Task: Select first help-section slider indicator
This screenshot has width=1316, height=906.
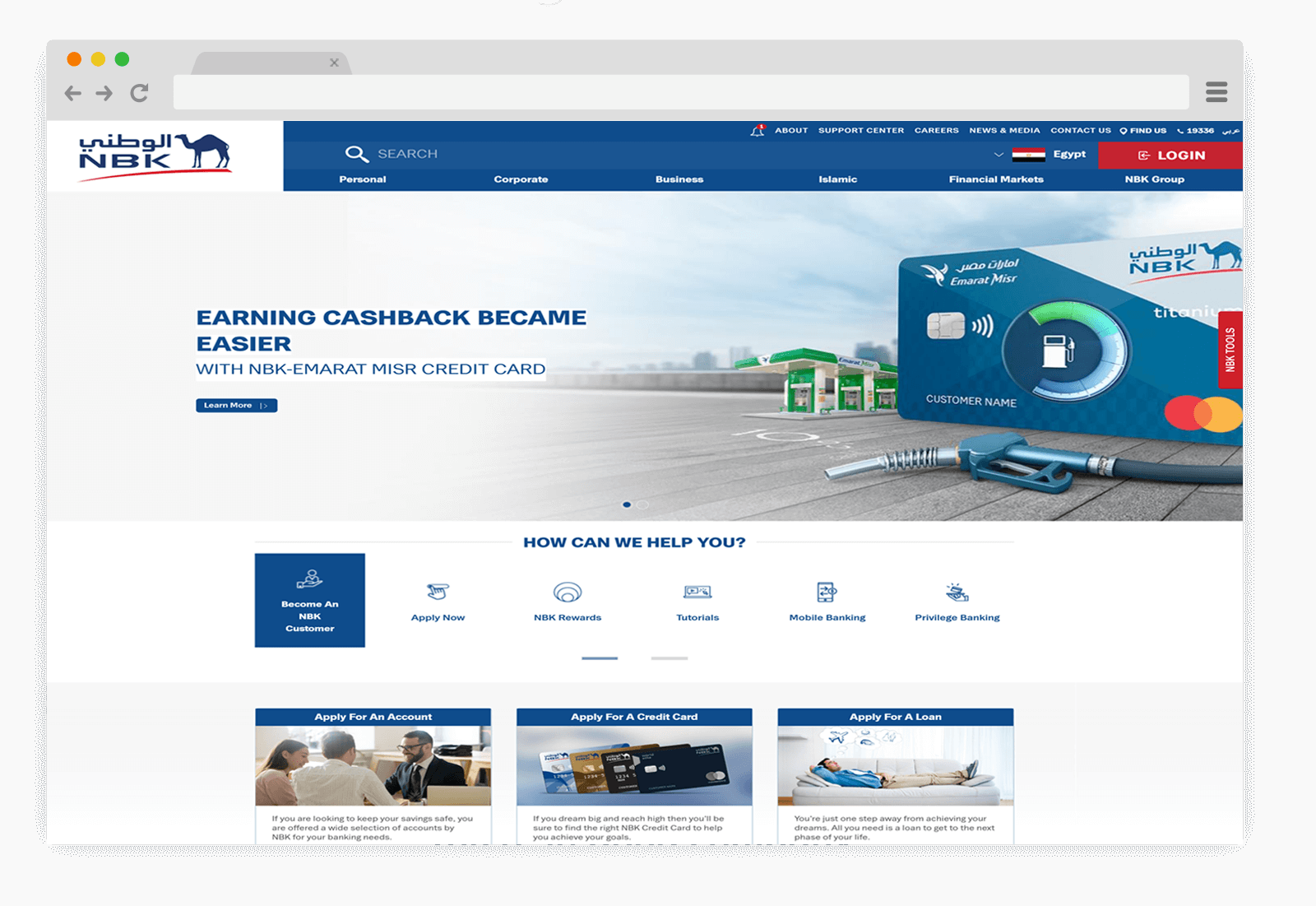Action: click(600, 658)
